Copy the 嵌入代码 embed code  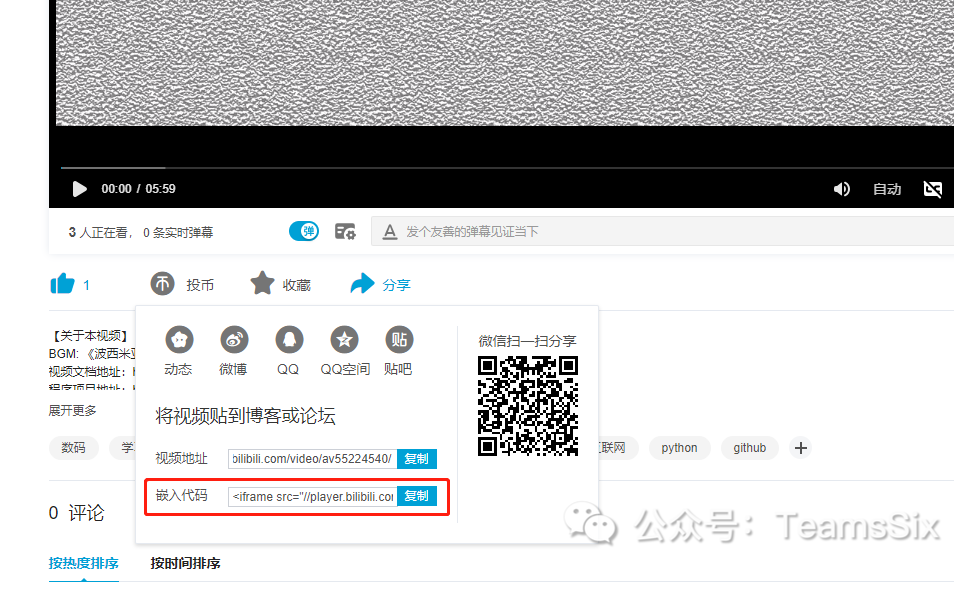[x=417, y=496]
